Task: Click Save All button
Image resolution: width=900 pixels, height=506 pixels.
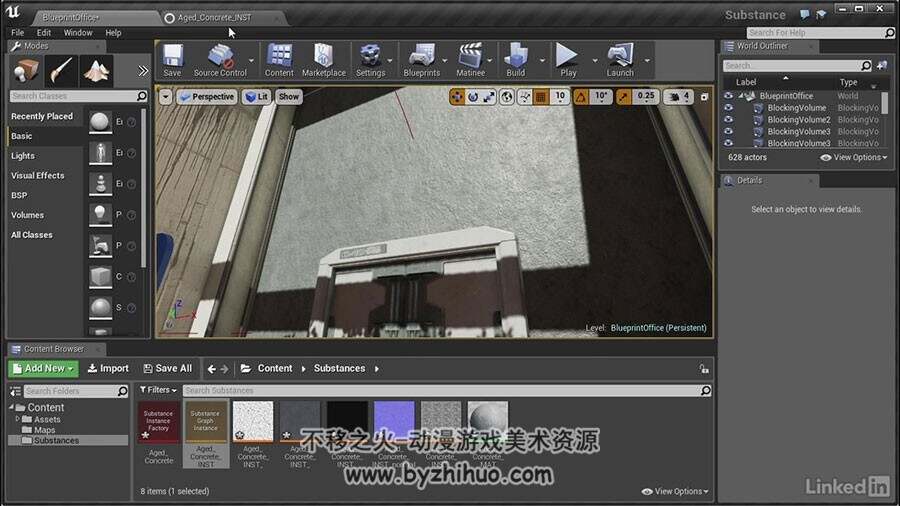Action: point(168,368)
